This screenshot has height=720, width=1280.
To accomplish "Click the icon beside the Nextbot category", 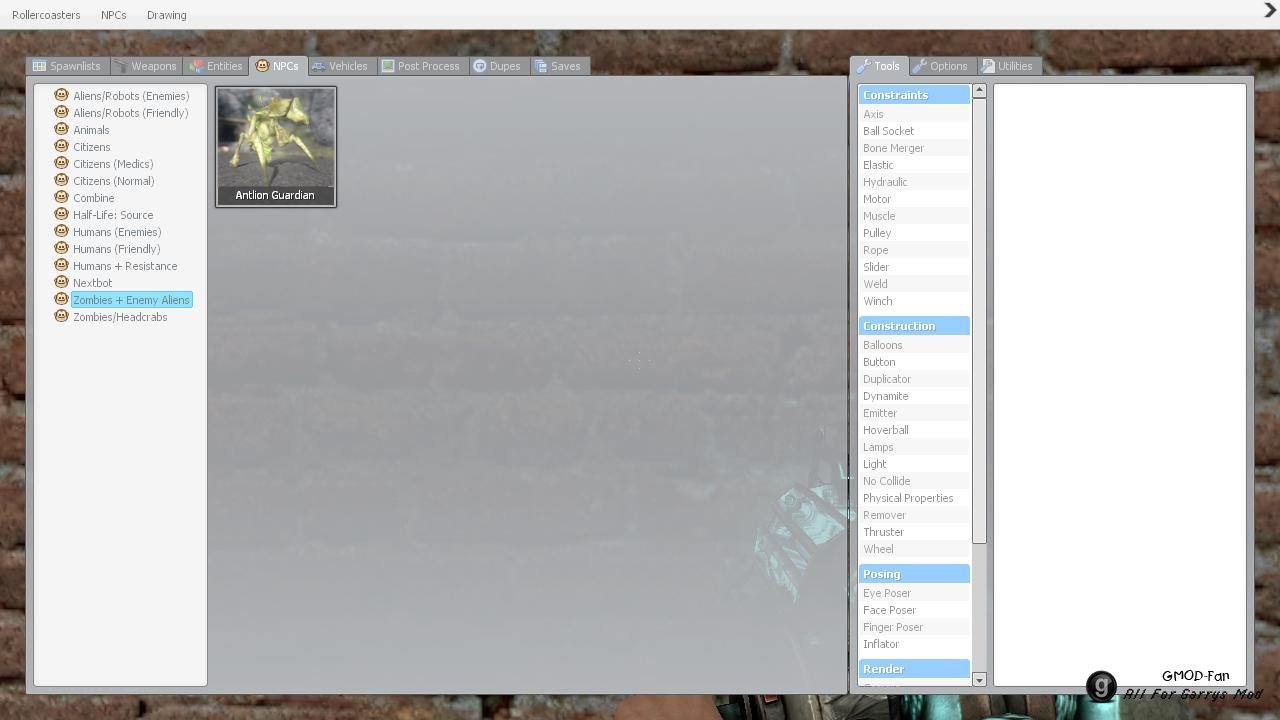I will click(x=61, y=282).
